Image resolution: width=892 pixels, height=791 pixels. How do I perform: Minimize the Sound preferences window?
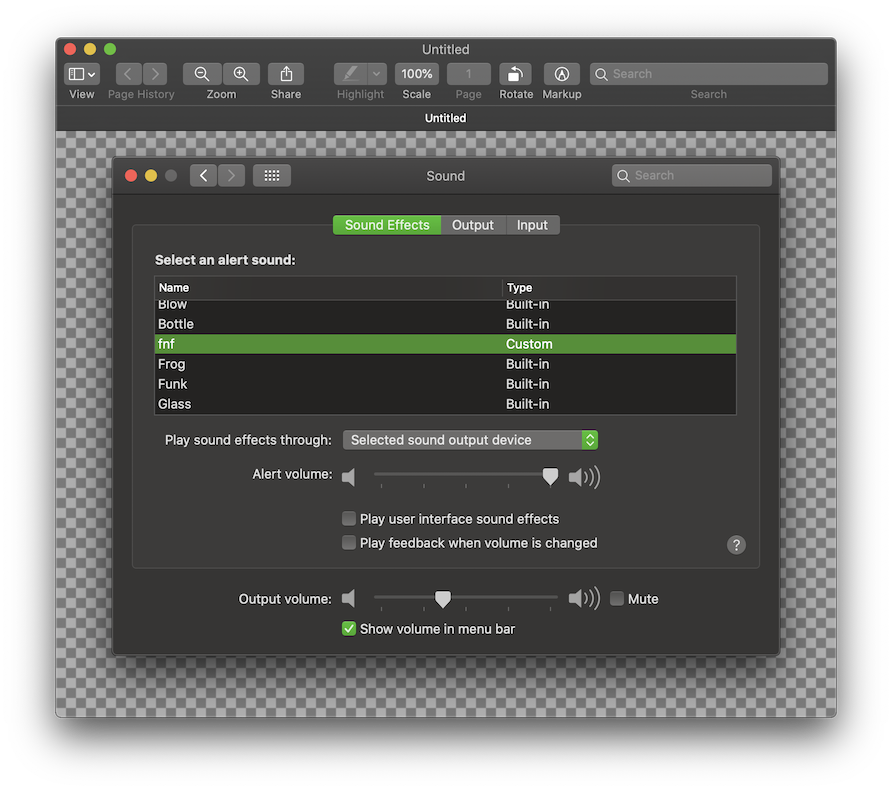click(x=151, y=176)
